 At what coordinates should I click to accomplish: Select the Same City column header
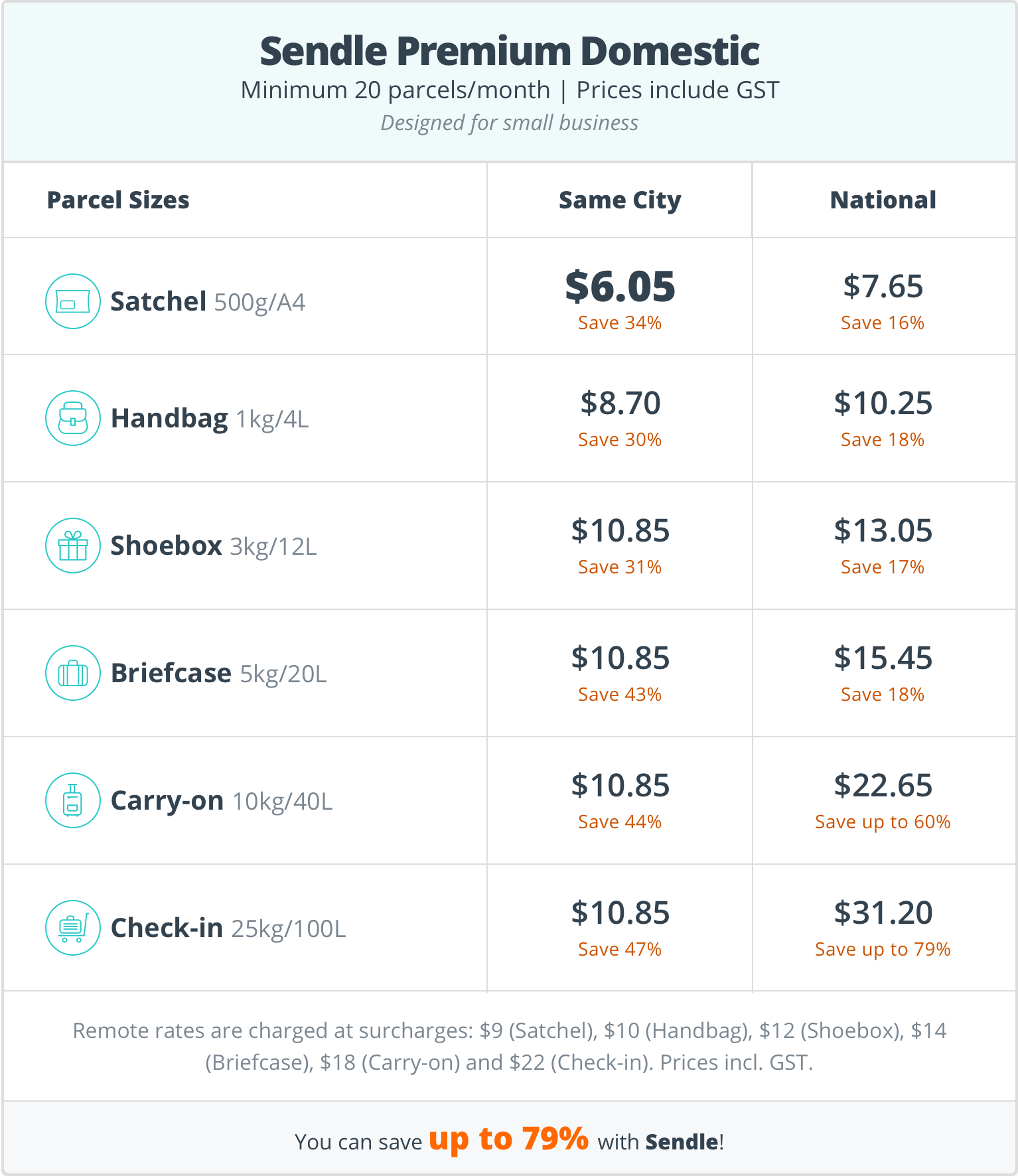pos(620,200)
